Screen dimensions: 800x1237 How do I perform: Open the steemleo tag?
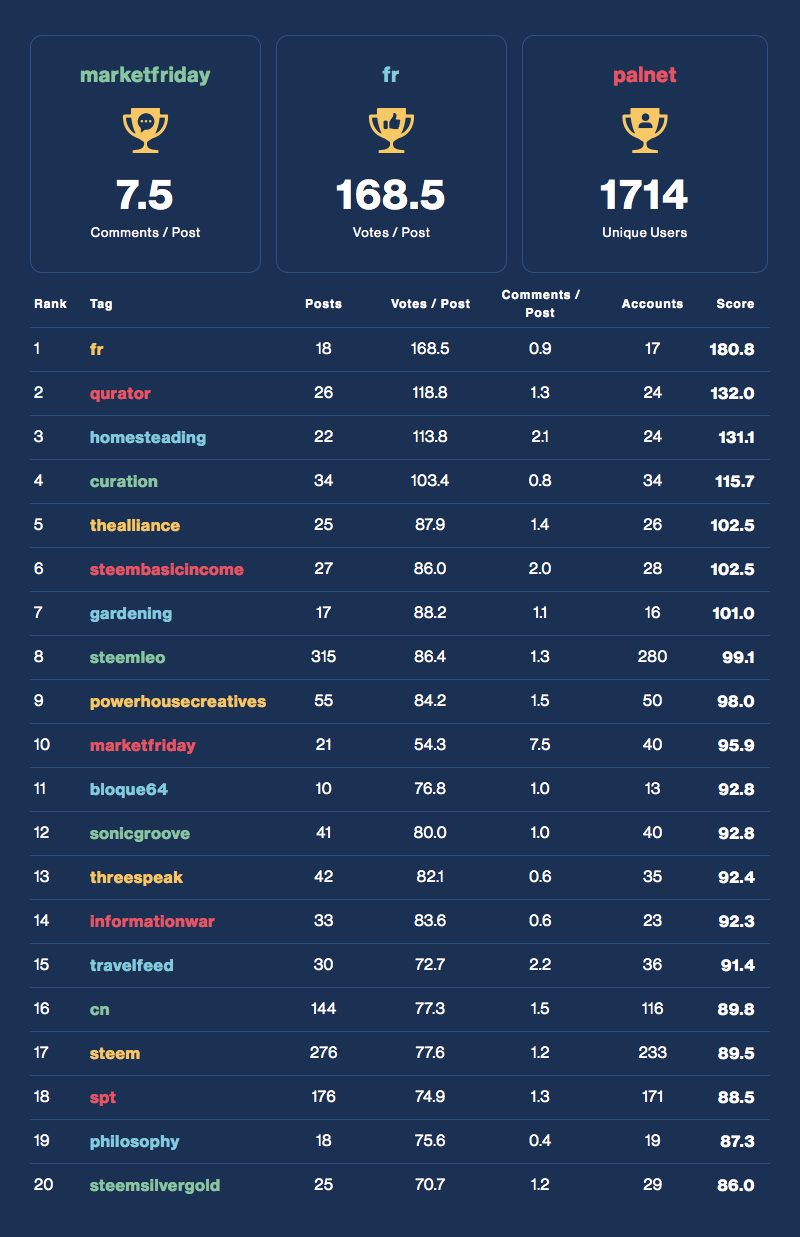tap(127, 657)
